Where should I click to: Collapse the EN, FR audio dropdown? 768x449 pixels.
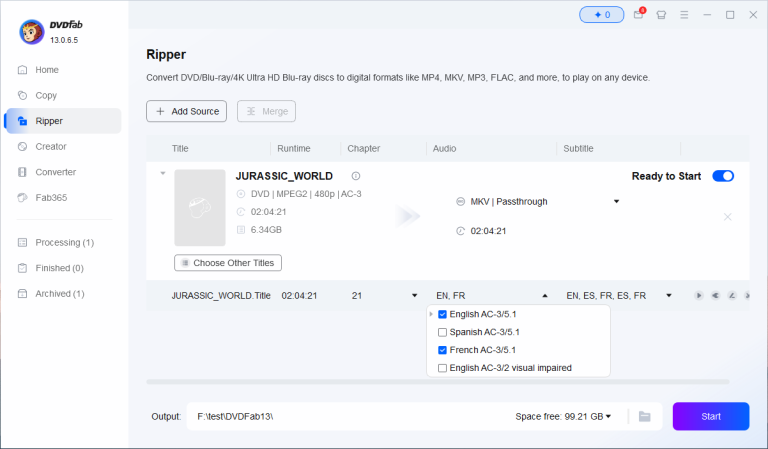point(545,295)
